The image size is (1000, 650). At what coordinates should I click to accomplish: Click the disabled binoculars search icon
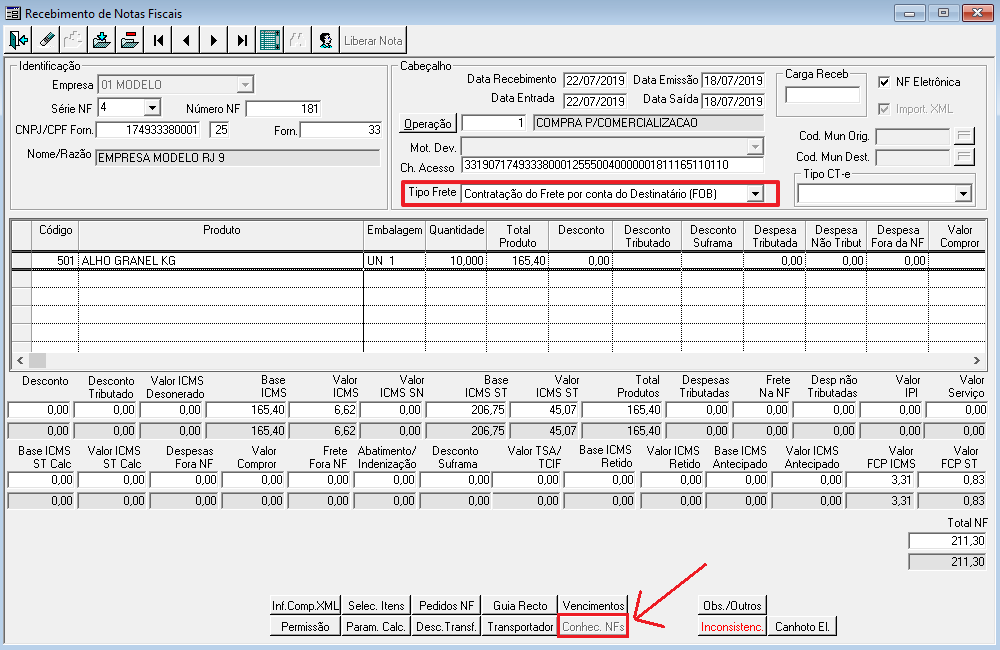[297, 40]
